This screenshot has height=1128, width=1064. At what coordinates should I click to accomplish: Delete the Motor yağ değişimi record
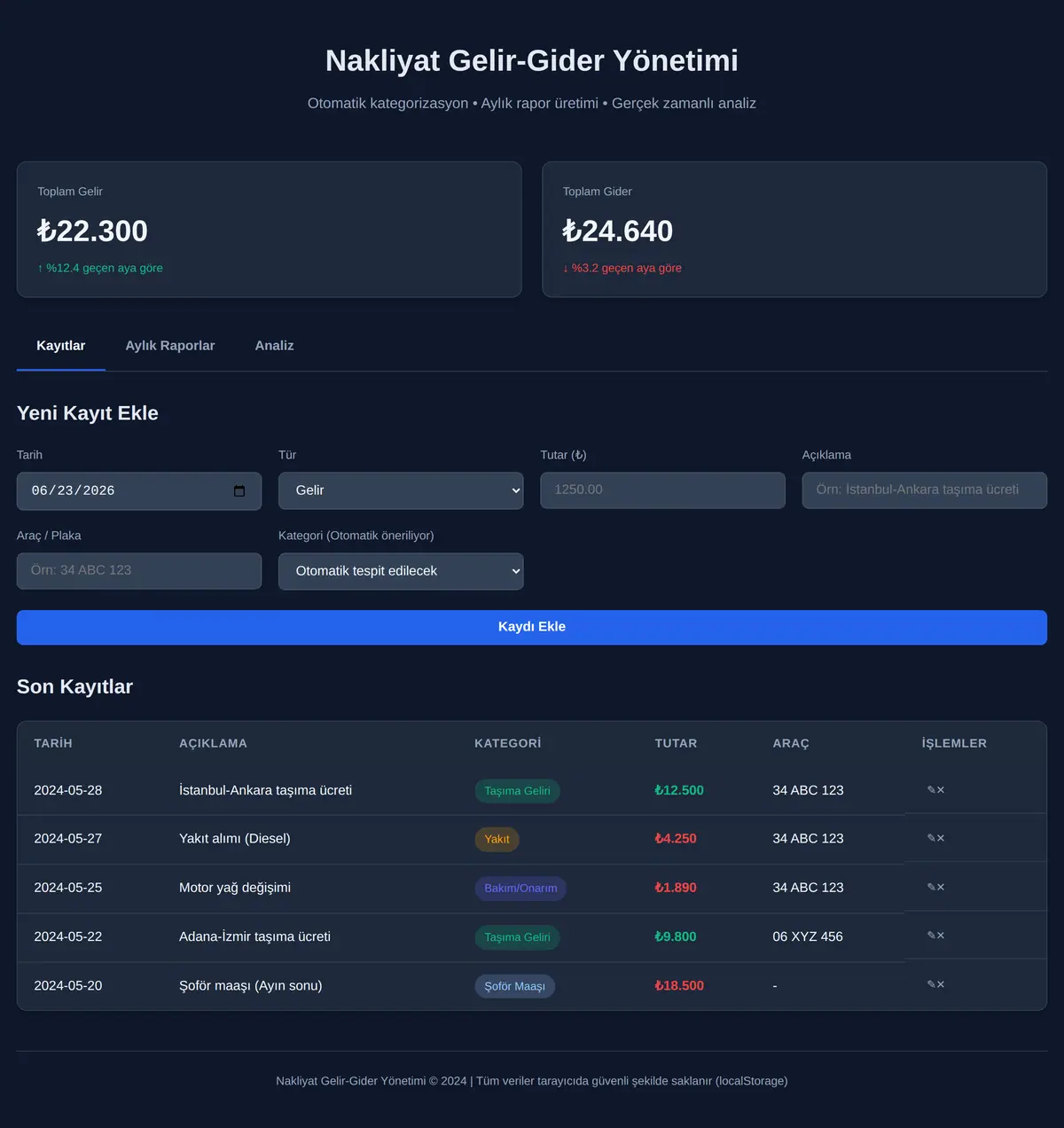point(941,887)
